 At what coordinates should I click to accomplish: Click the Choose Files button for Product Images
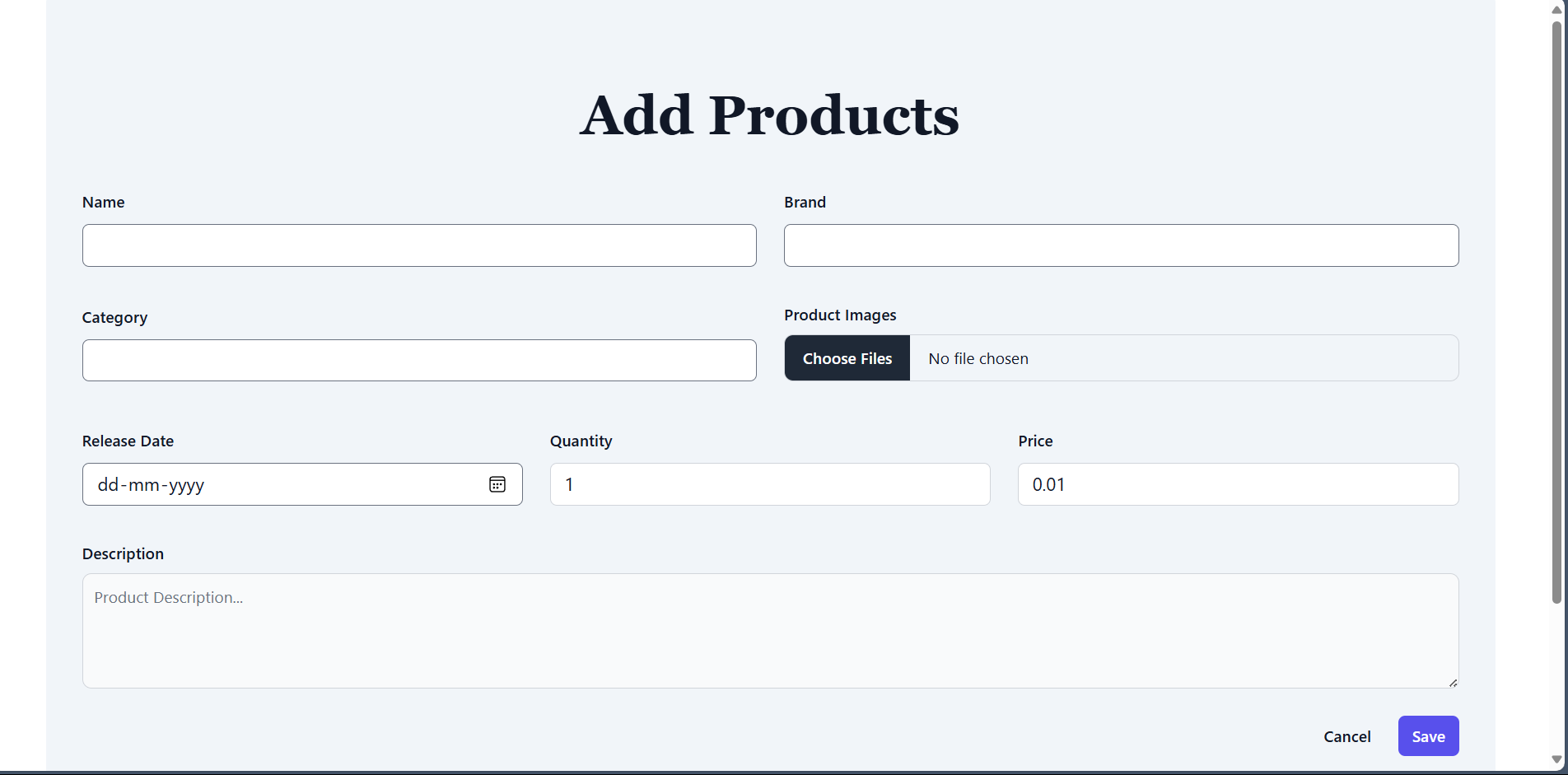coord(847,358)
